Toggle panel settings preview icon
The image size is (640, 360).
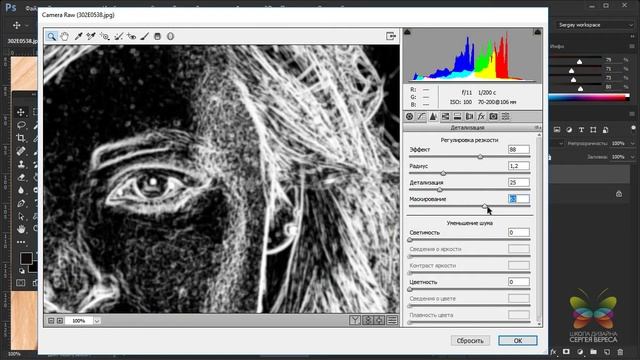click(x=392, y=320)
